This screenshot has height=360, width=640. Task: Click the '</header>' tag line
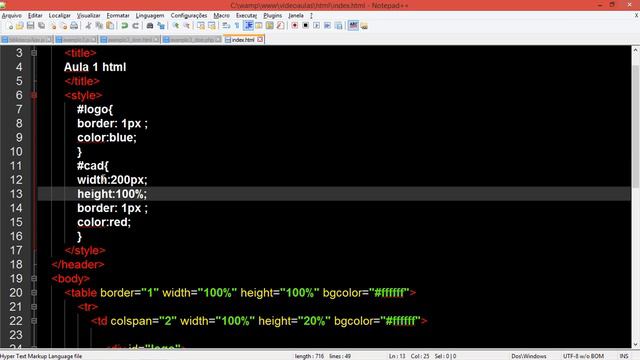tap(78, 264)
